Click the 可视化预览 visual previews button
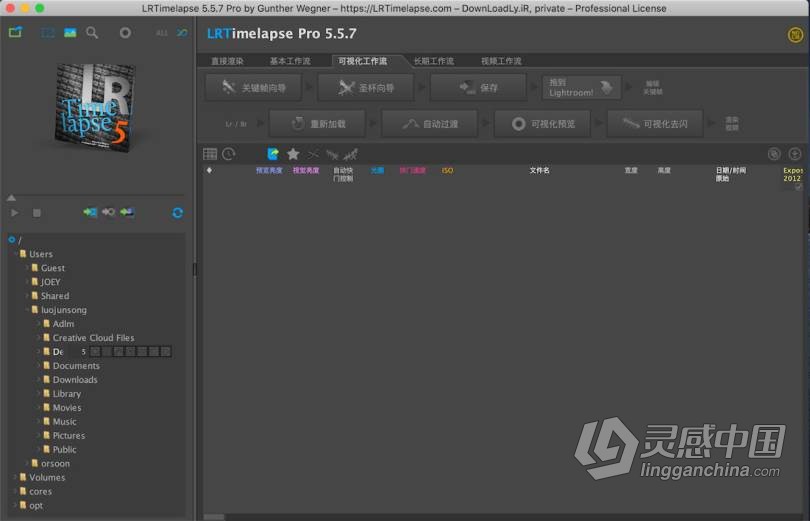The image size is (810, 521). coord(542,123)
